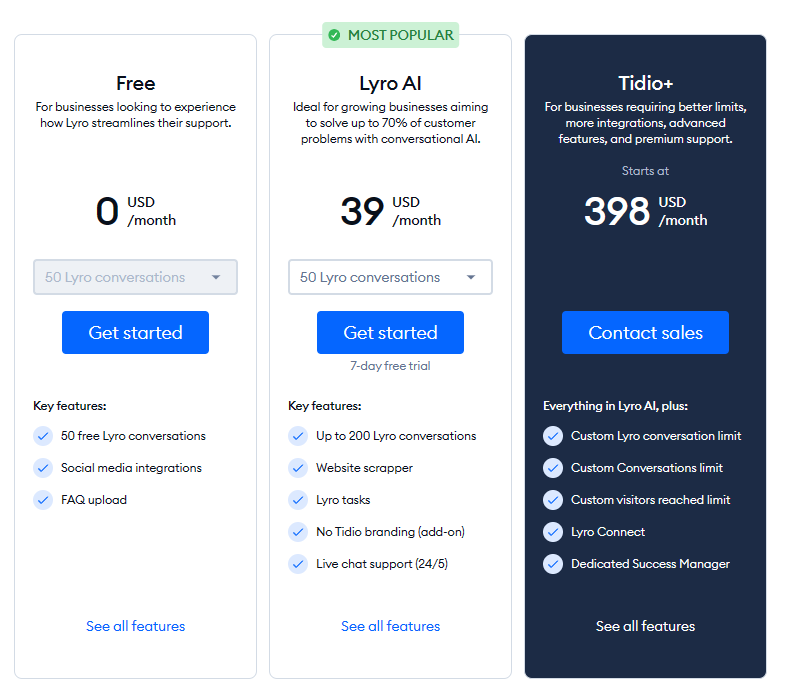Click checkmark beside 50 free Lyro conversations
This screenshot has width=785, height=698.
pos(43,436)
